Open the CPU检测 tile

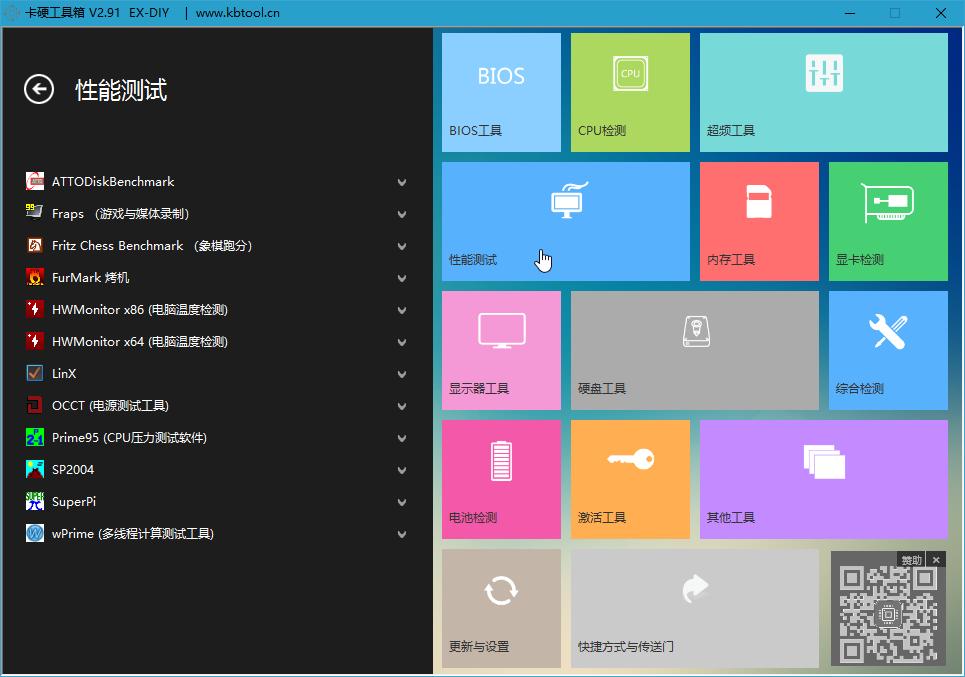(629, 92)
